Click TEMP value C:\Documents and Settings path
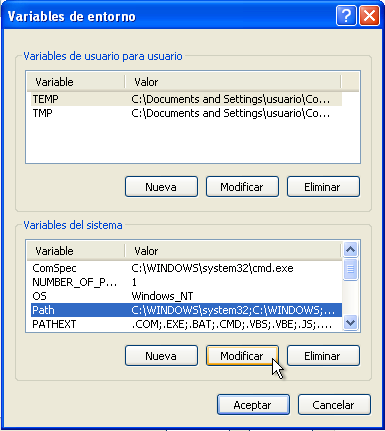385x431 pixels. click(230, 99)
